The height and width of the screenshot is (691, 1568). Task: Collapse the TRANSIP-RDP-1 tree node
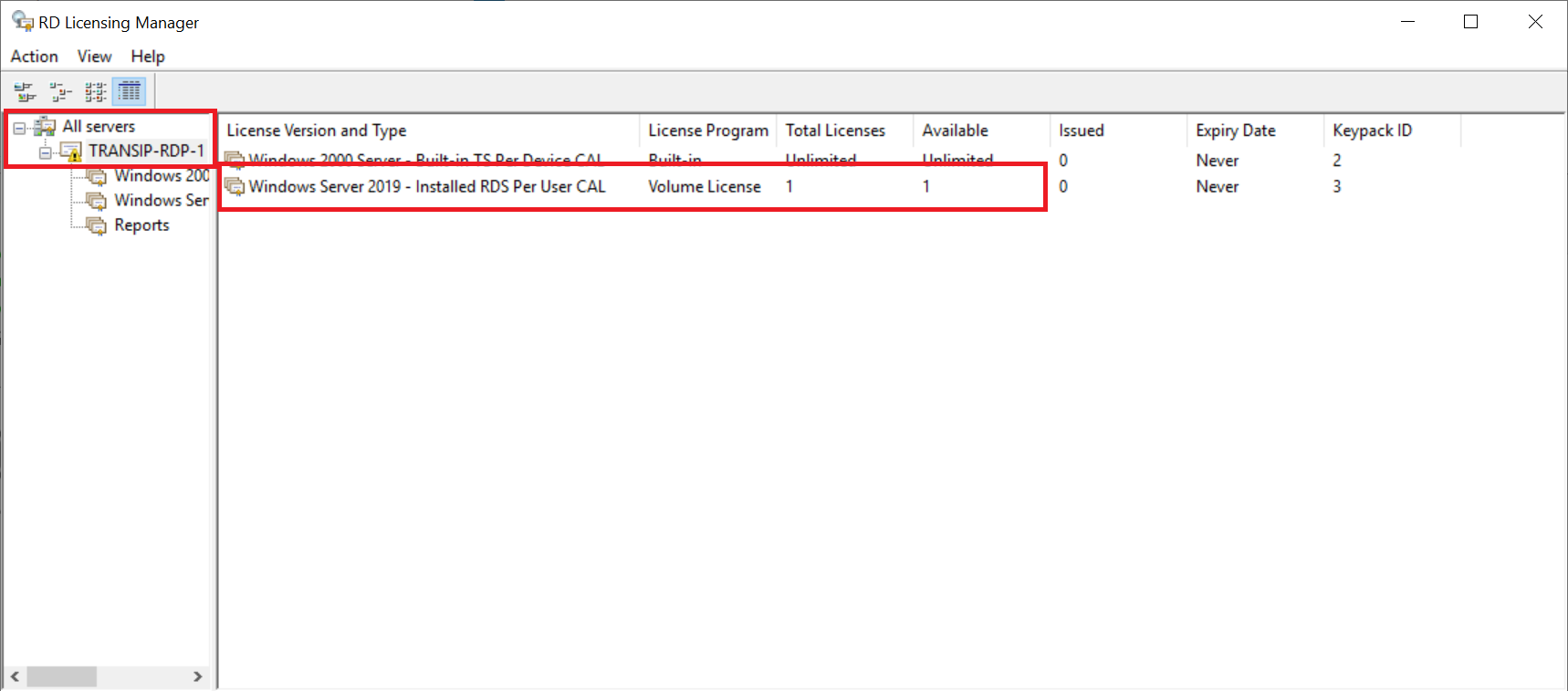[45, 152]
